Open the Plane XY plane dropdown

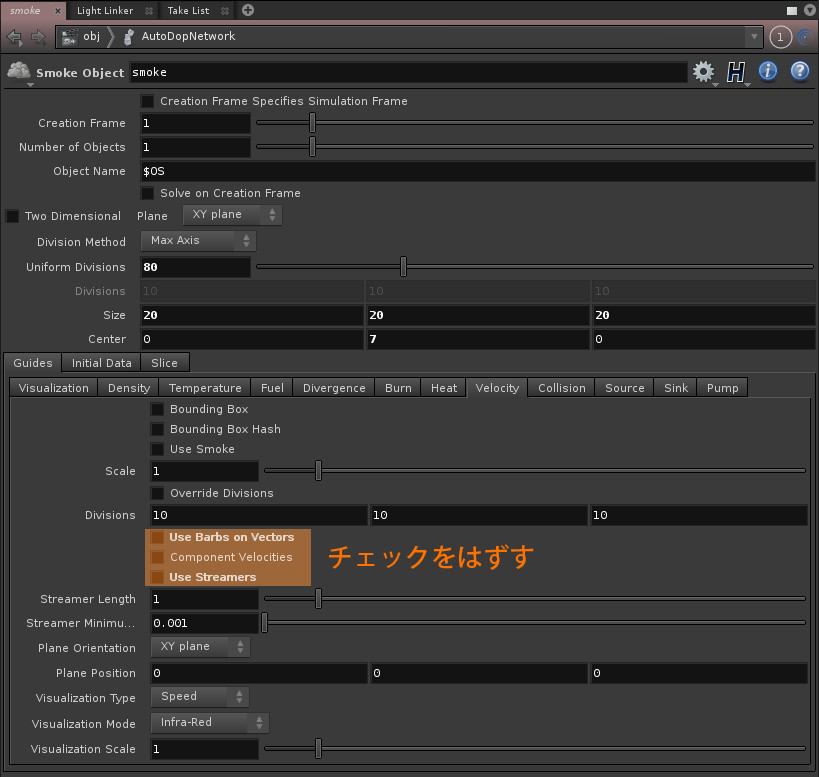click(x=232, y=215)
